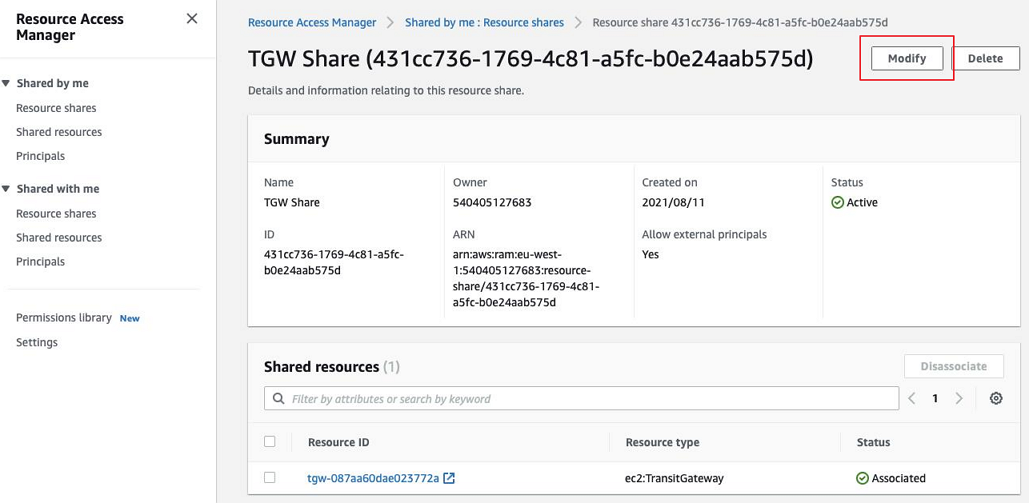Go to next page arrow
1029x503 pixels.
click(x=959, y=398)
